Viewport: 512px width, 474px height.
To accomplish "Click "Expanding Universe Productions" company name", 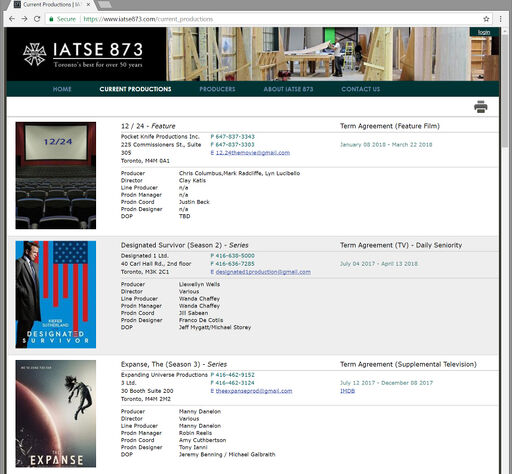I will [164, 375].
